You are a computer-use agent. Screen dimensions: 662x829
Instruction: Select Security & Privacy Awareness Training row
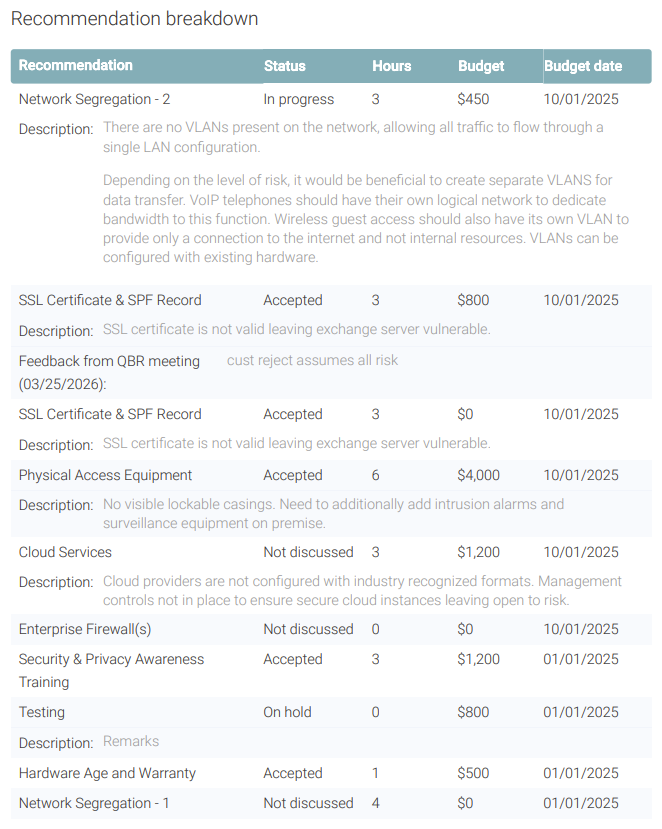coord(331,671)
